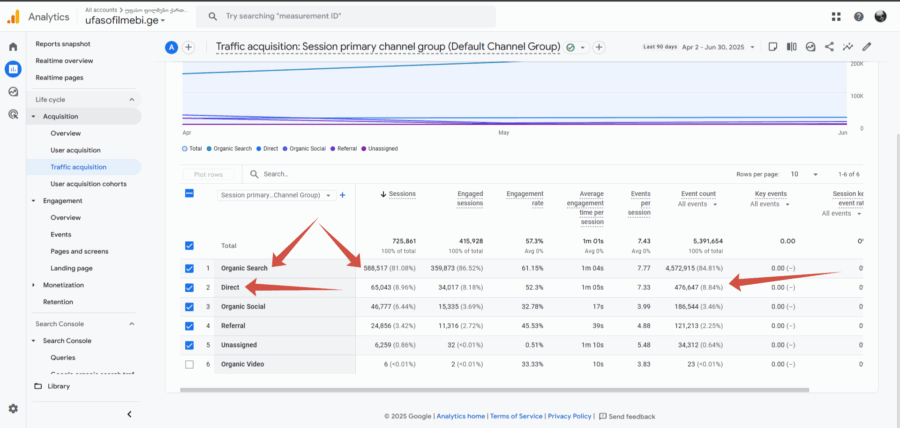This screenshot has height=428, width=900.
Task: Collapse the navigation panel arrow
Action: coord(130,414)
